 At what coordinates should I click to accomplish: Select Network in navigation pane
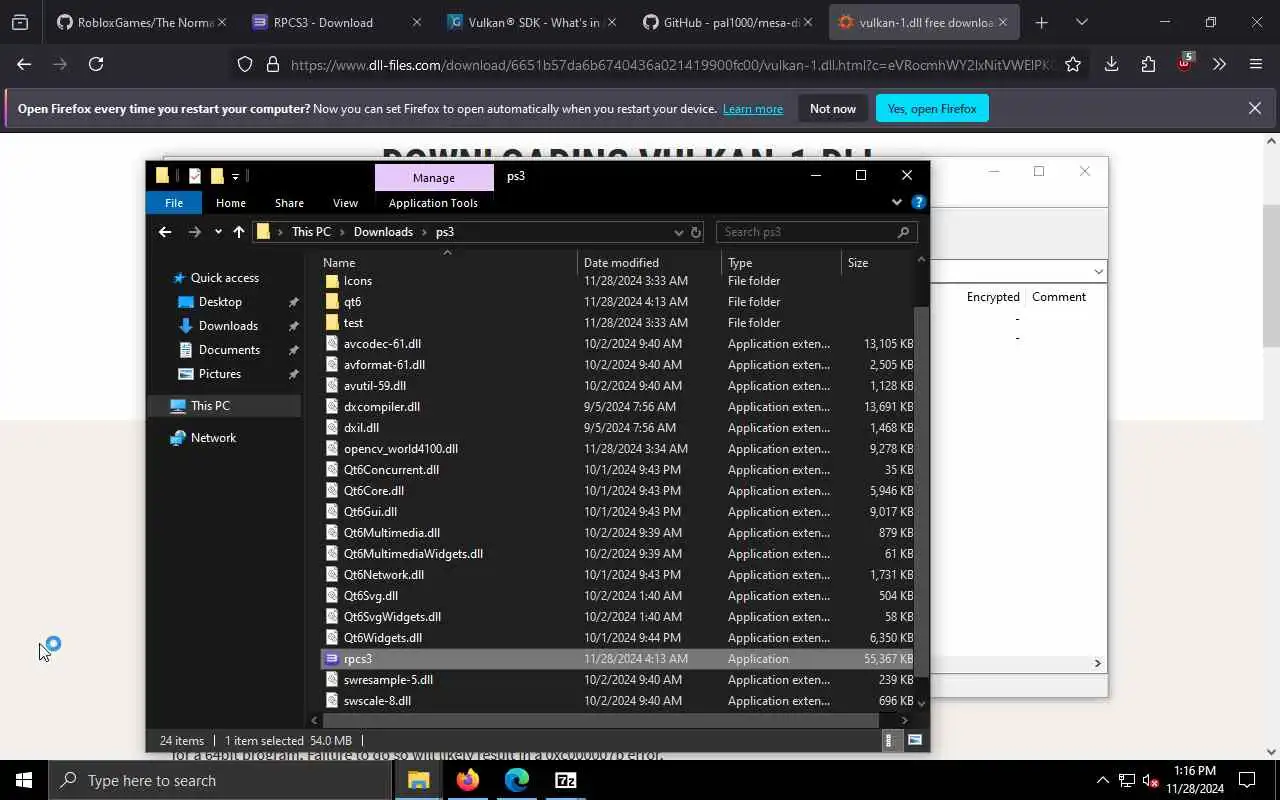pos(213,438)
